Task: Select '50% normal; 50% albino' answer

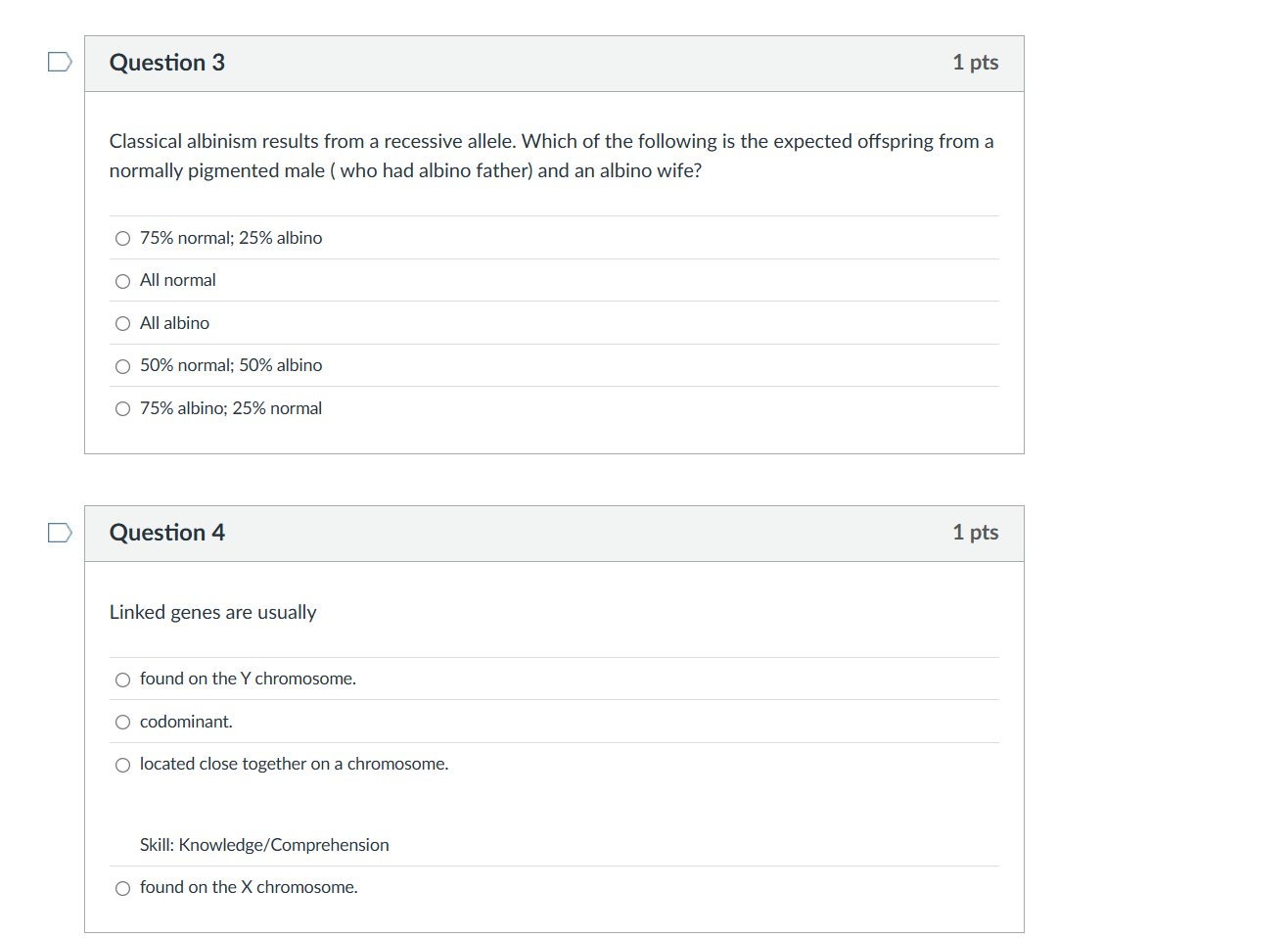Action: pyautogui.click(x=122, y=367)
